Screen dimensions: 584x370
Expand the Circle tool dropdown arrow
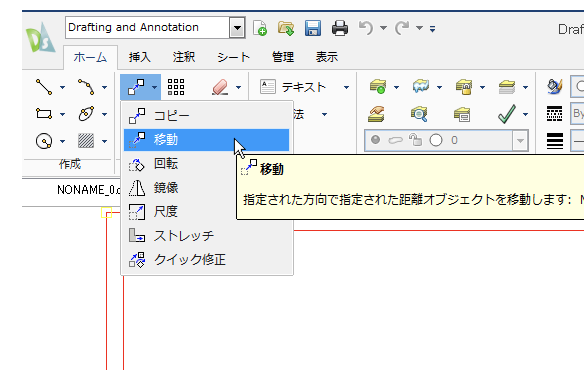click(x=62, y=141)
